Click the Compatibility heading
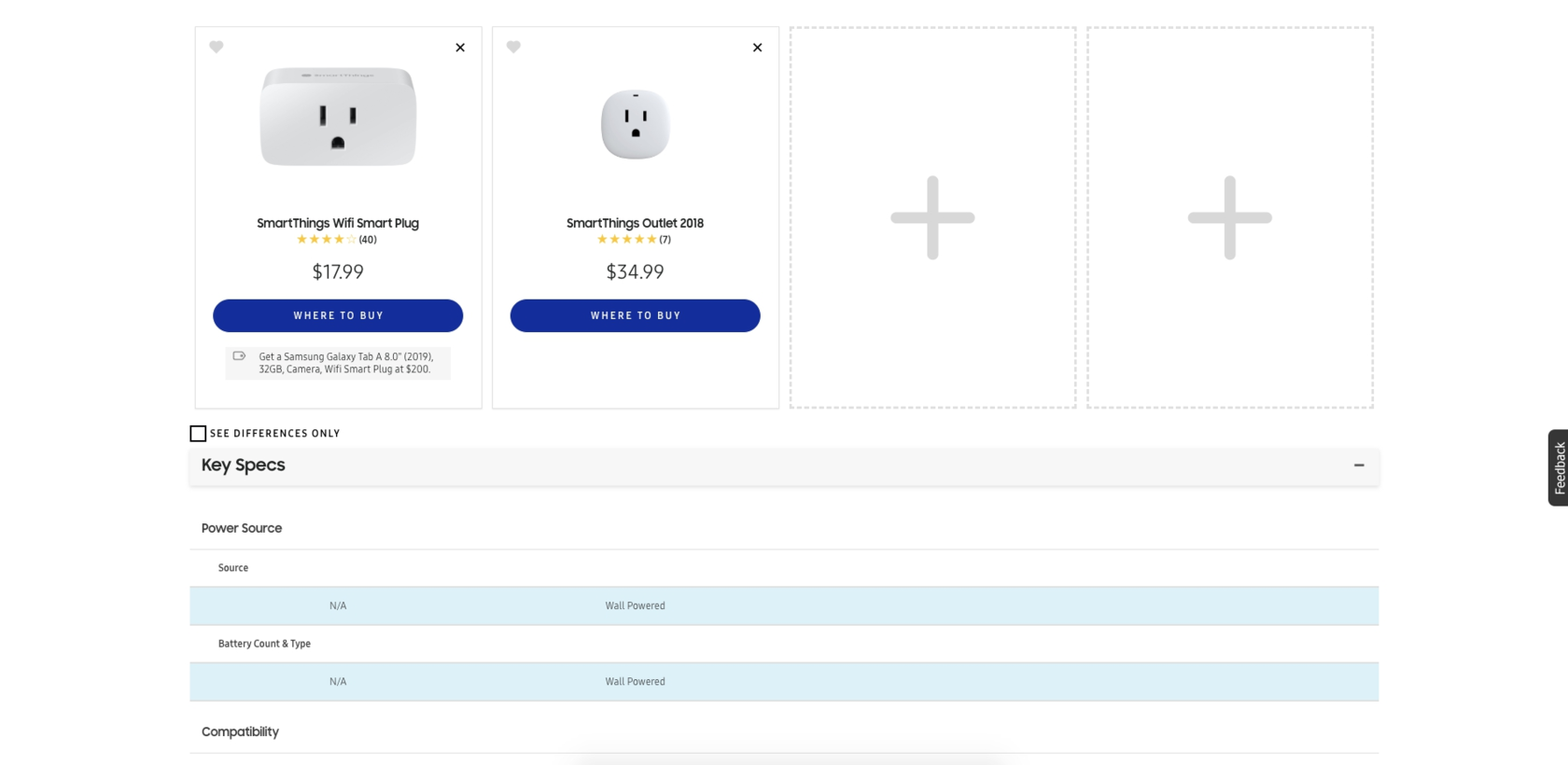This screenshot has width=1568, height=765. click(x=240, y=731)
